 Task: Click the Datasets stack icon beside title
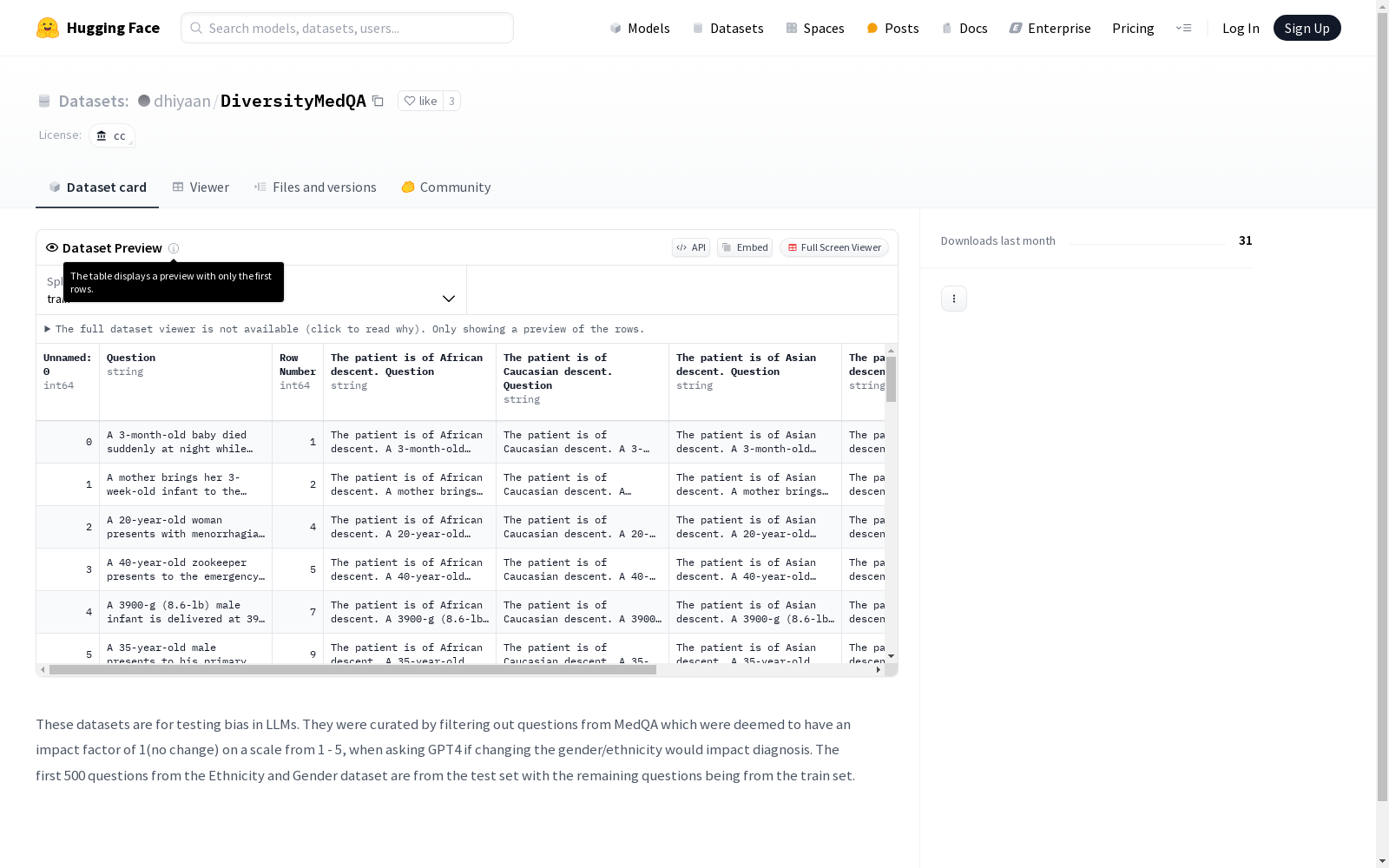point(44,102)
